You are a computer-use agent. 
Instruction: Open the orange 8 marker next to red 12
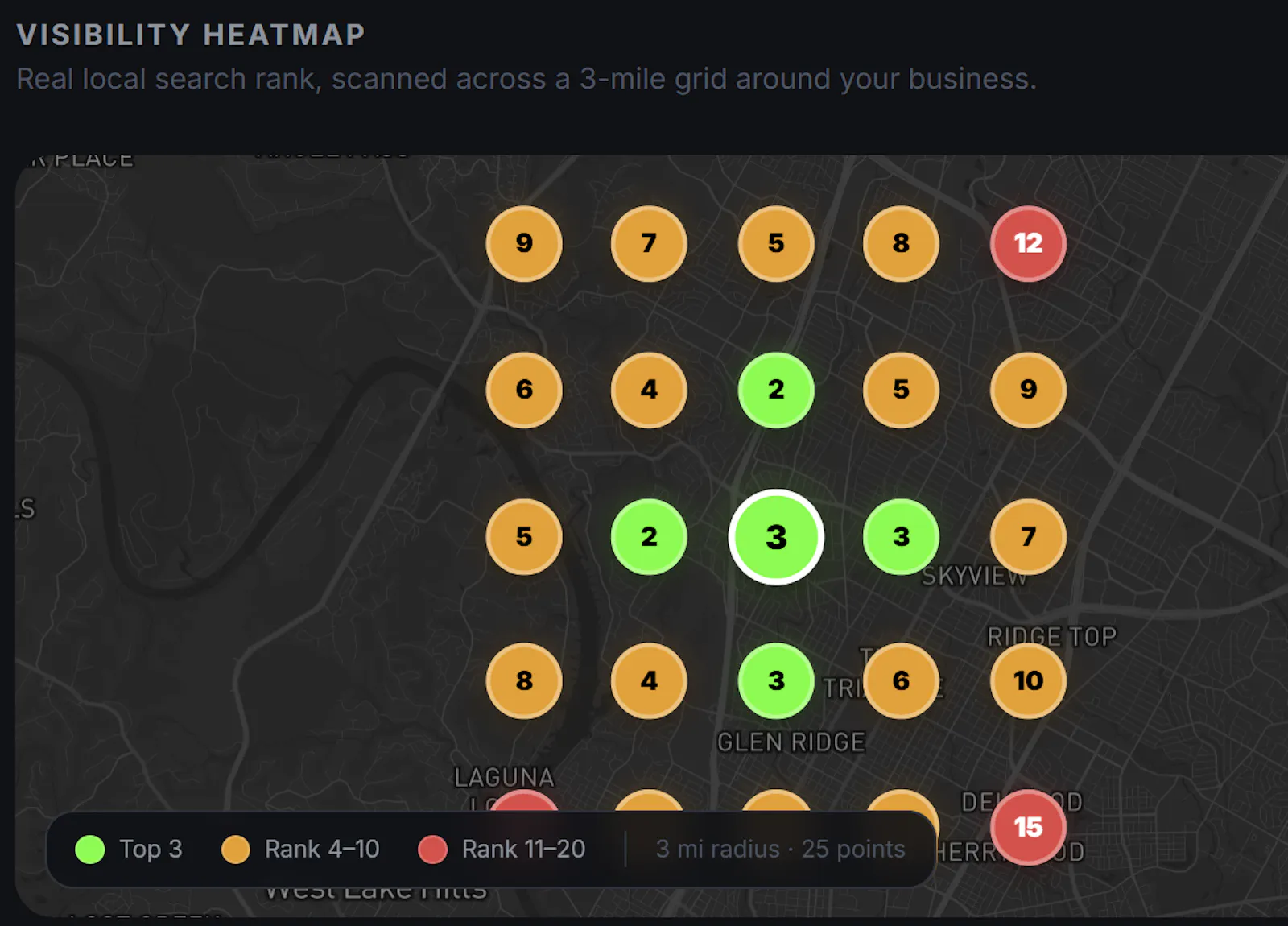point(901,243)
